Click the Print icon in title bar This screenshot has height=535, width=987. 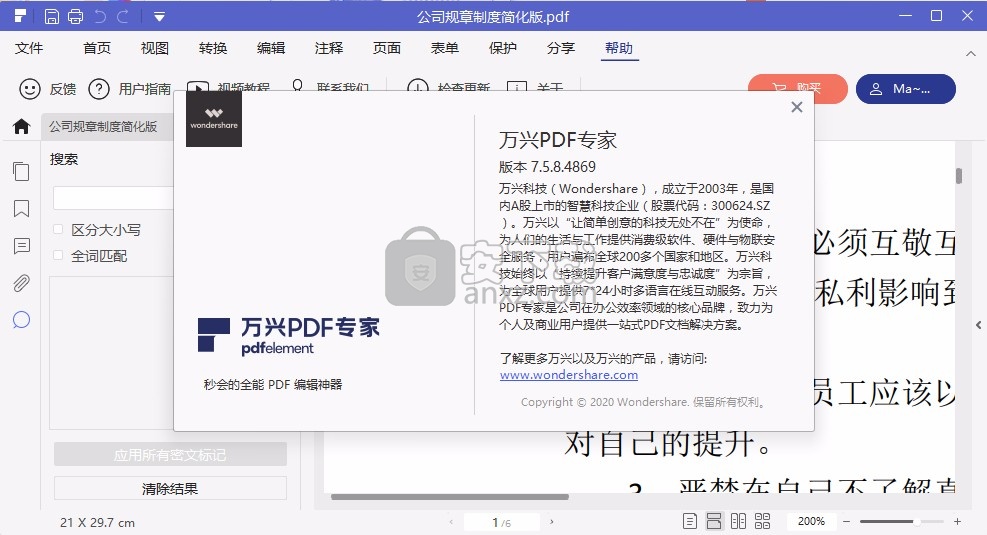pos(76,16)
